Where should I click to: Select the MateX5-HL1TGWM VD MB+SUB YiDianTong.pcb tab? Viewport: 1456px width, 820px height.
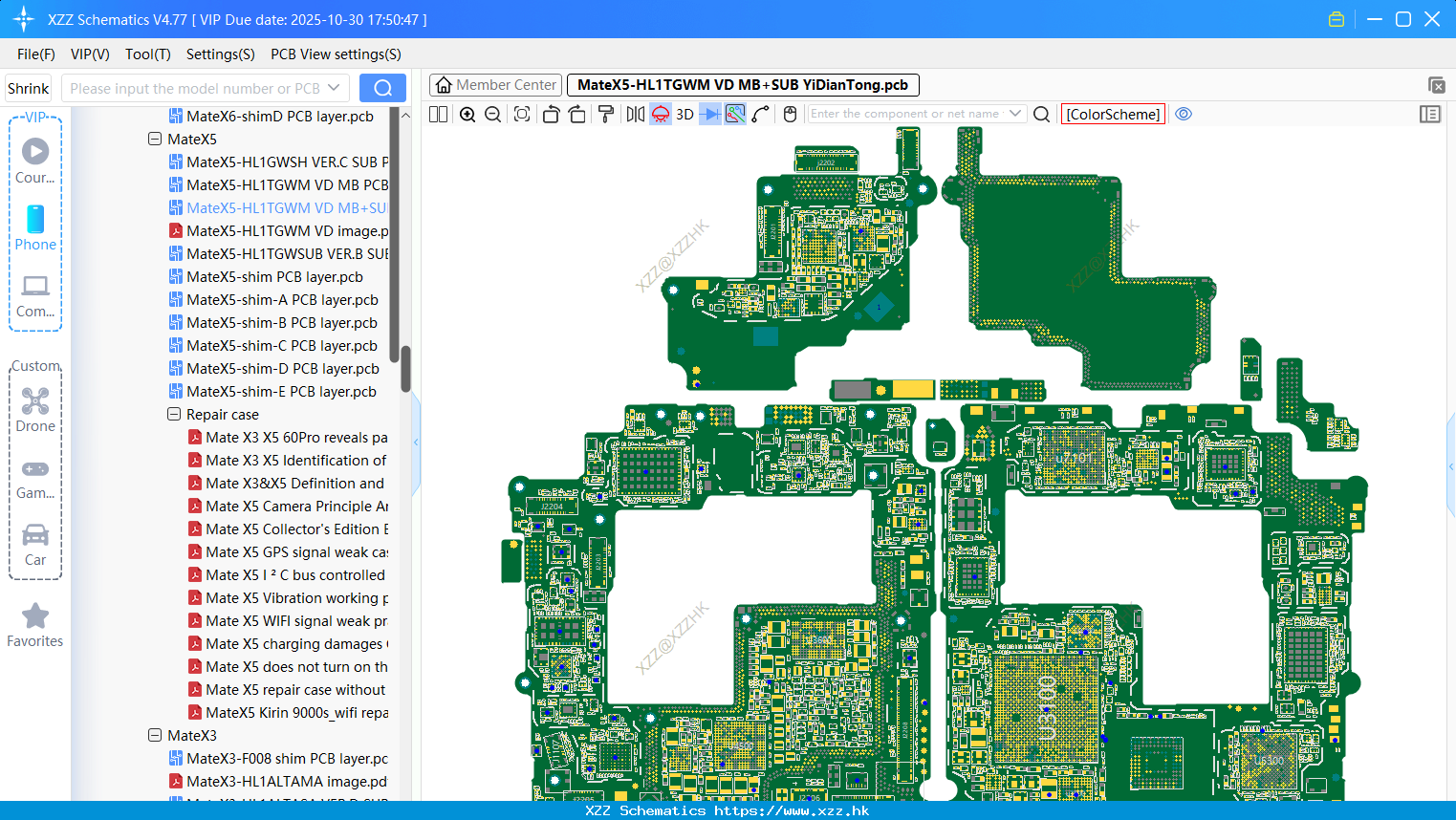743,85
